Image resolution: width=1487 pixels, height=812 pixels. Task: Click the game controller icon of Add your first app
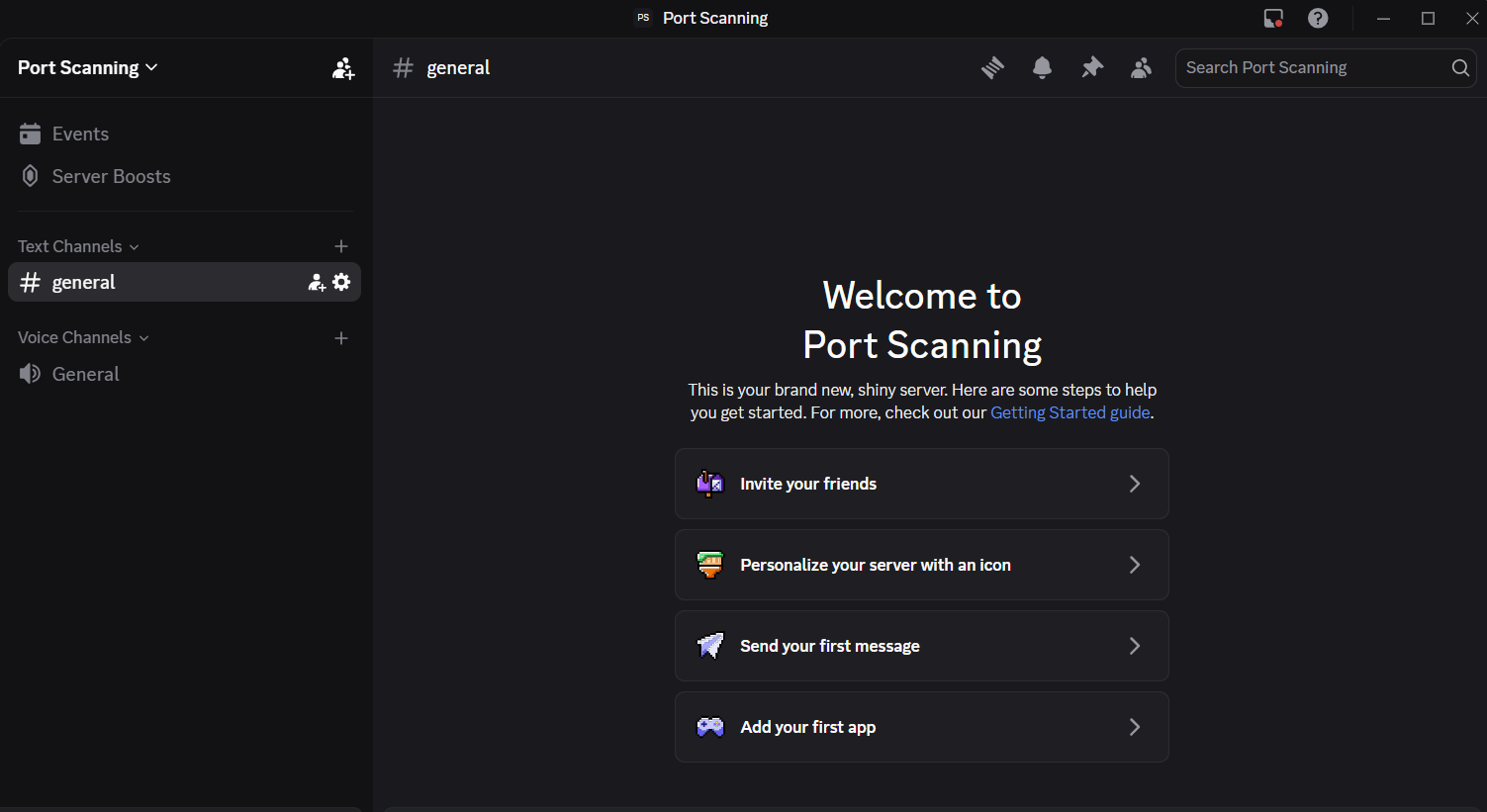(710, 727)
